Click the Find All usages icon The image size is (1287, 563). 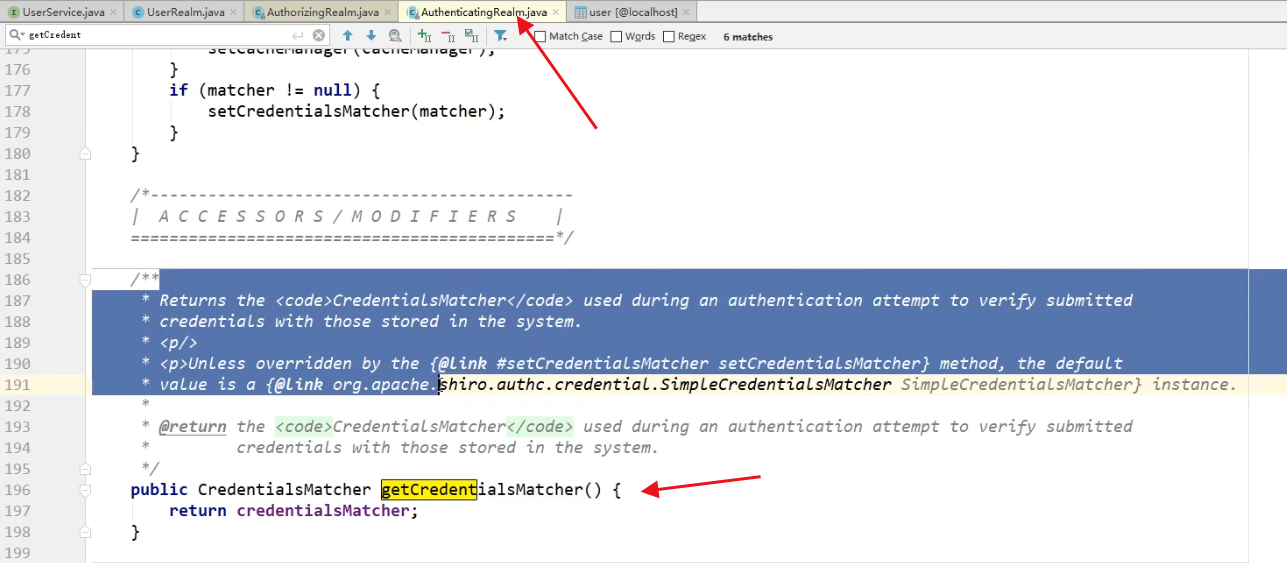point(395,35)
